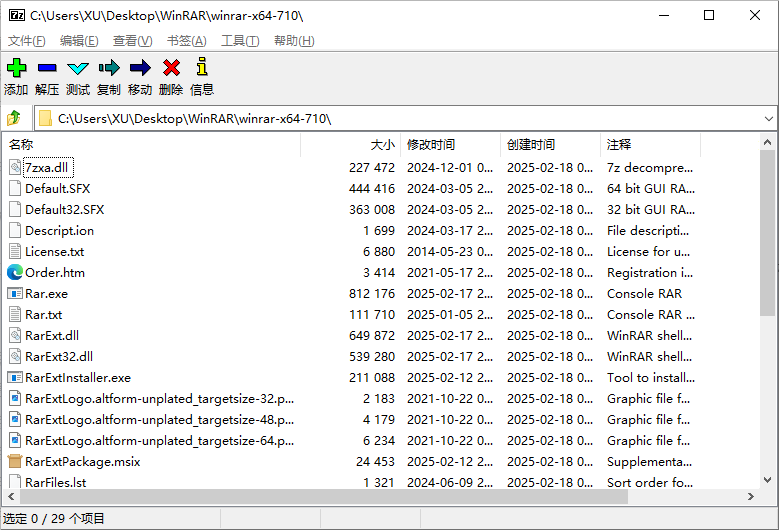Viewport: 779px width, 530px height.
Task: Select the 7zxa.dll file icon
Action: [x=15, y=167]
